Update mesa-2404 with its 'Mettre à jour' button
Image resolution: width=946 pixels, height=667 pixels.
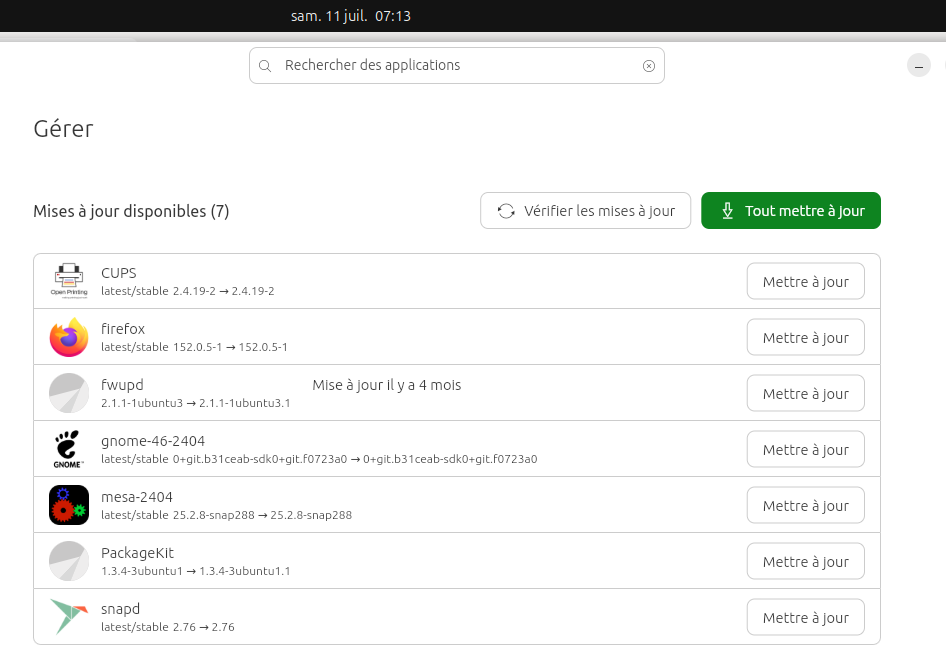[805, 506]
